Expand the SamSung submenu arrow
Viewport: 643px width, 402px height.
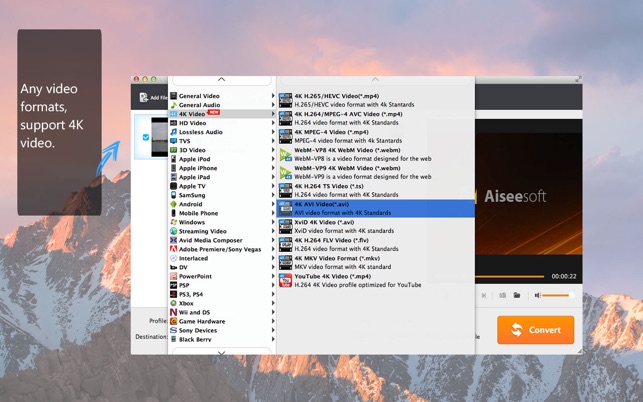273,195
